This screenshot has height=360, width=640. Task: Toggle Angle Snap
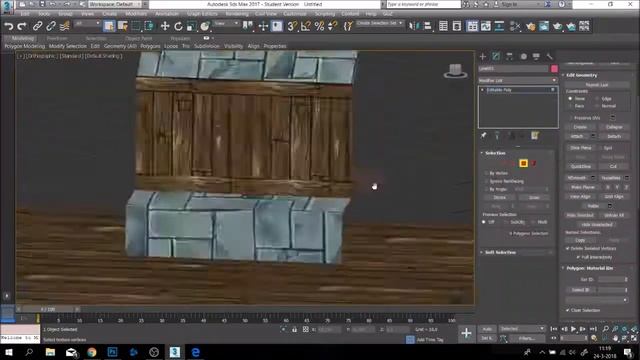point(305,26)
